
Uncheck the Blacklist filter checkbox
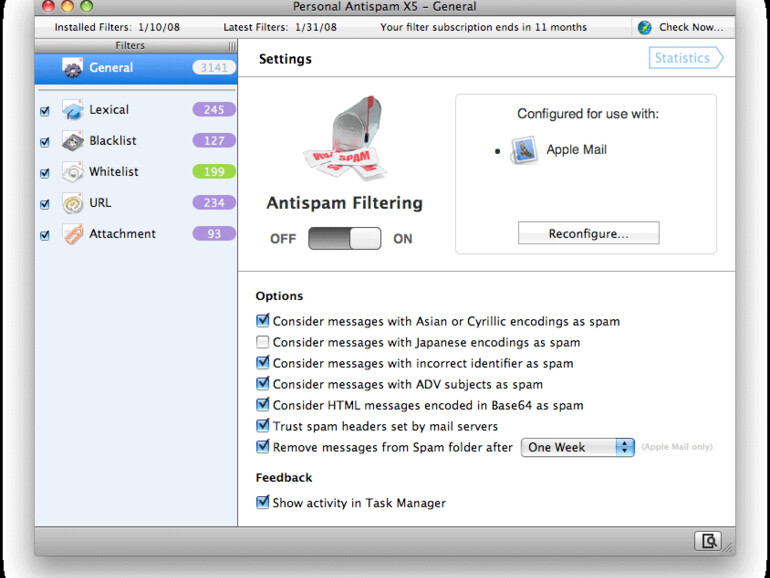pyautogui.click(x=45, y=142)
